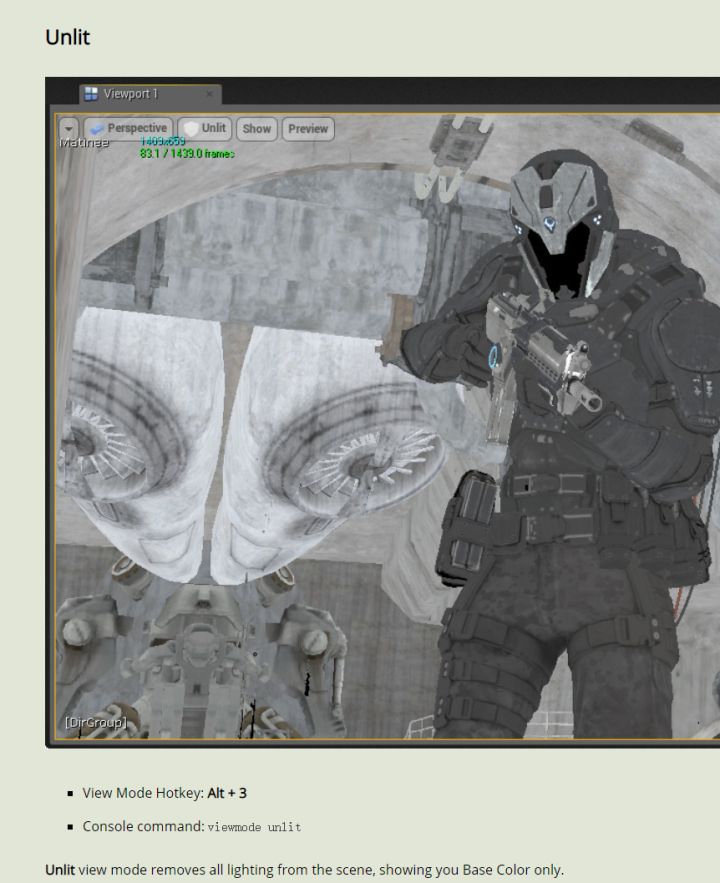Click the [DirGroup] label in viewport
This screenshot has width=720, height=883.
pos(96,723)
